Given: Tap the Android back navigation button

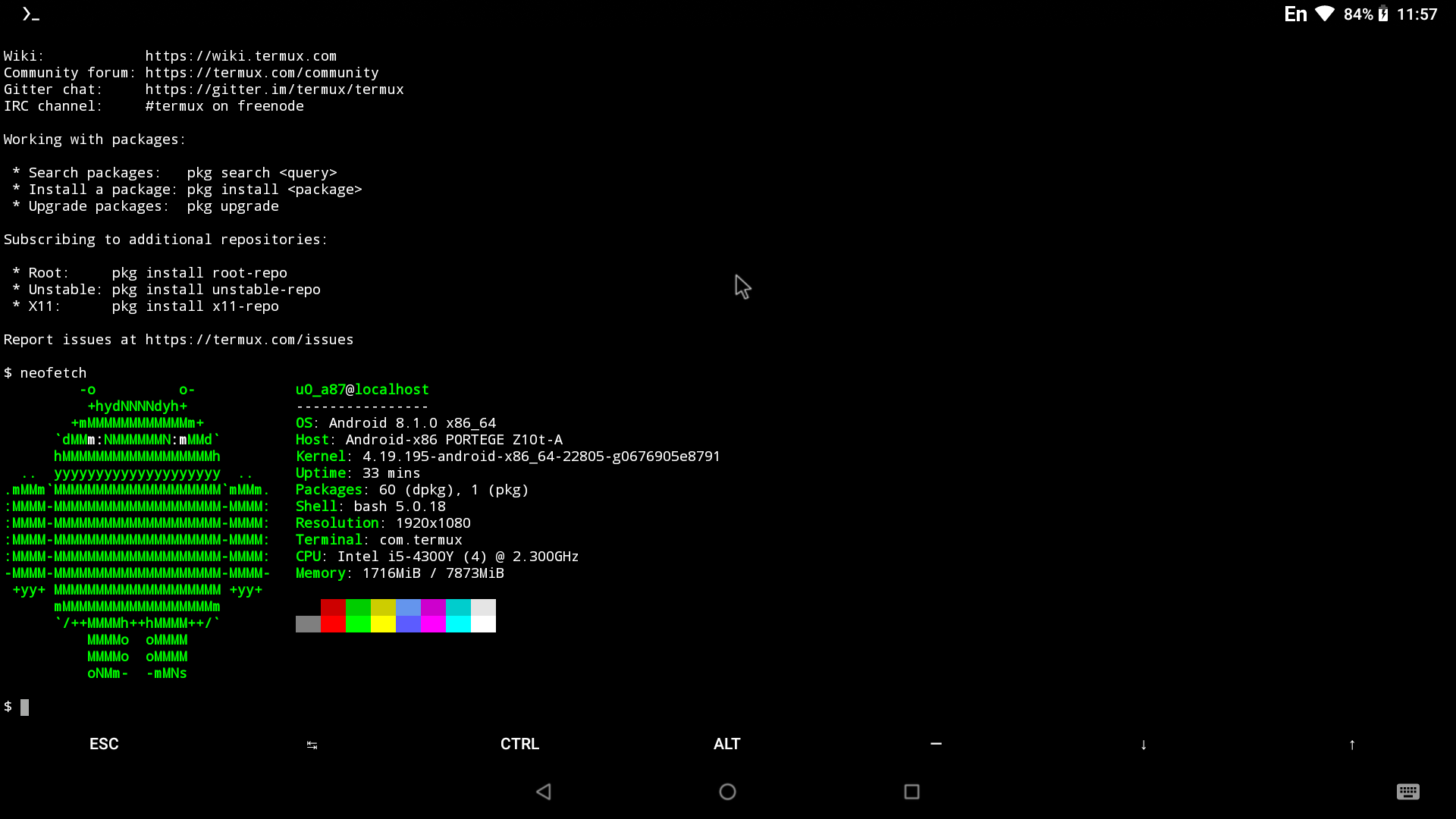Looking at the screenshot, I should 544,792.
